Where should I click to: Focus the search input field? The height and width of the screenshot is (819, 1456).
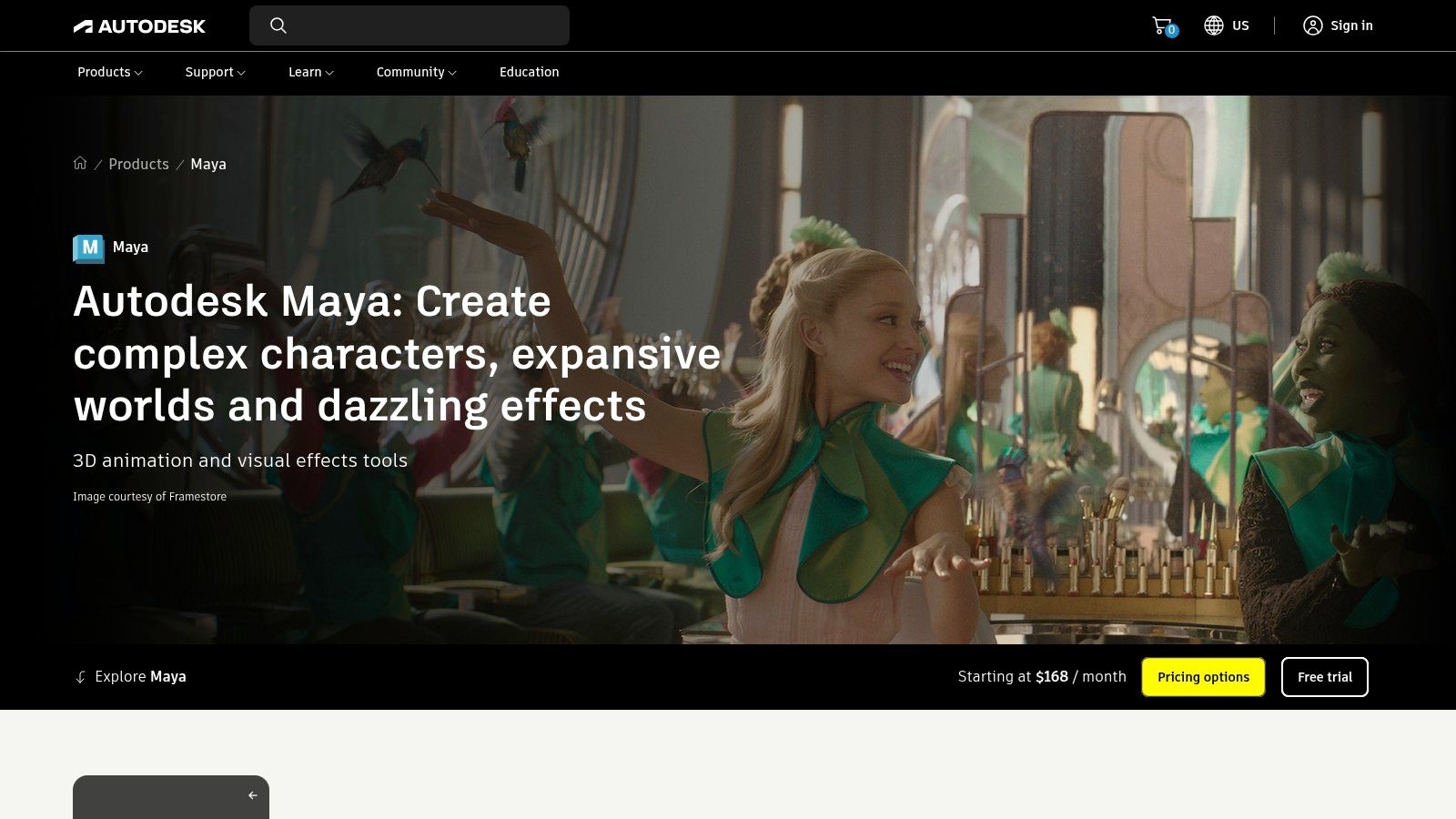409,25
